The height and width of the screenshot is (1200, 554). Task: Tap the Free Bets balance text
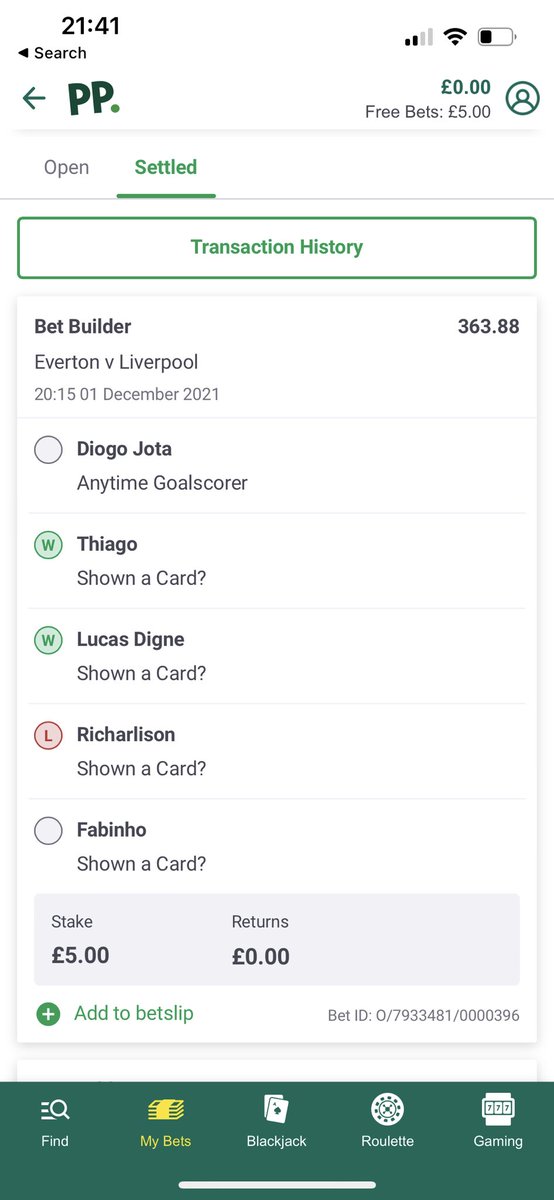coord(428,112)
